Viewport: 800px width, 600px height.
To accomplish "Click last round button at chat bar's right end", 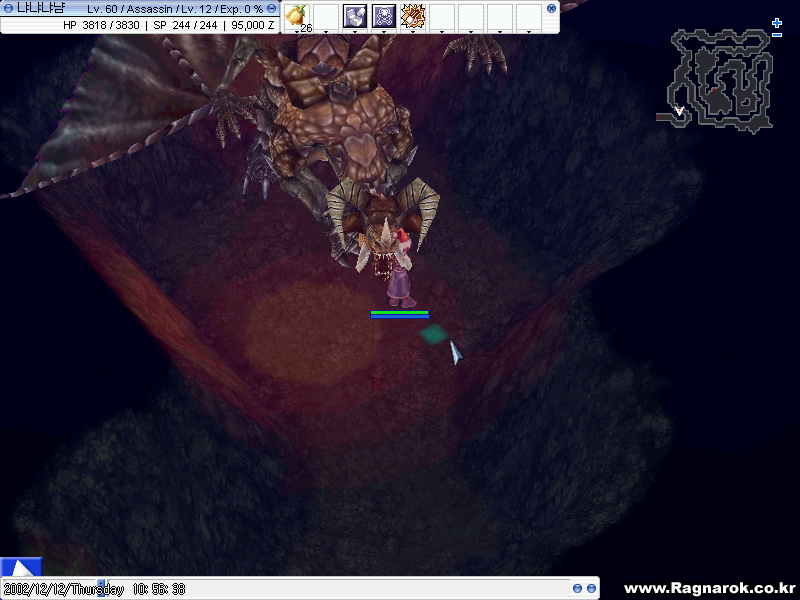I will click(591, 588).
